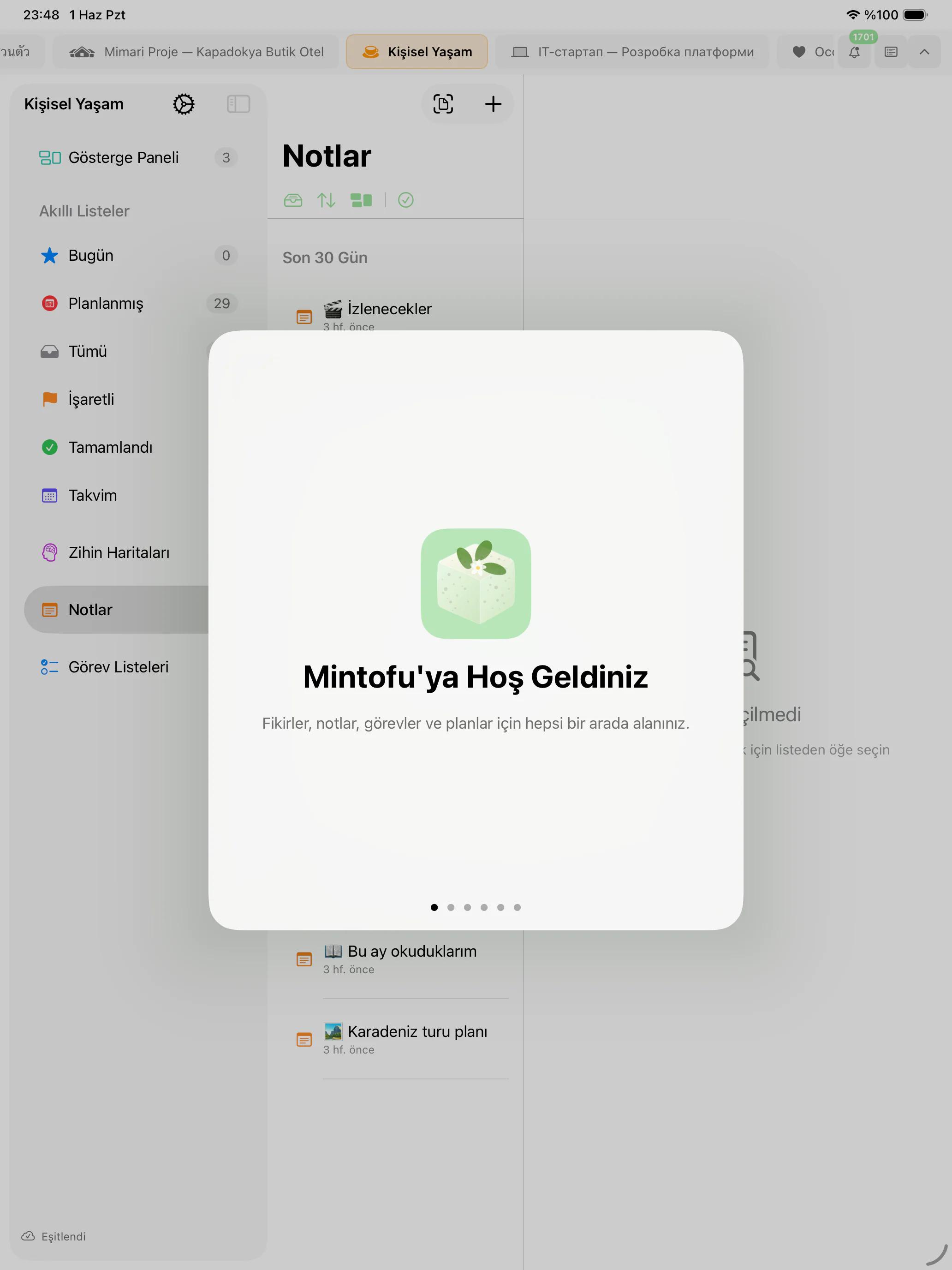Open İşaretli flagged list

click(117, 399)
